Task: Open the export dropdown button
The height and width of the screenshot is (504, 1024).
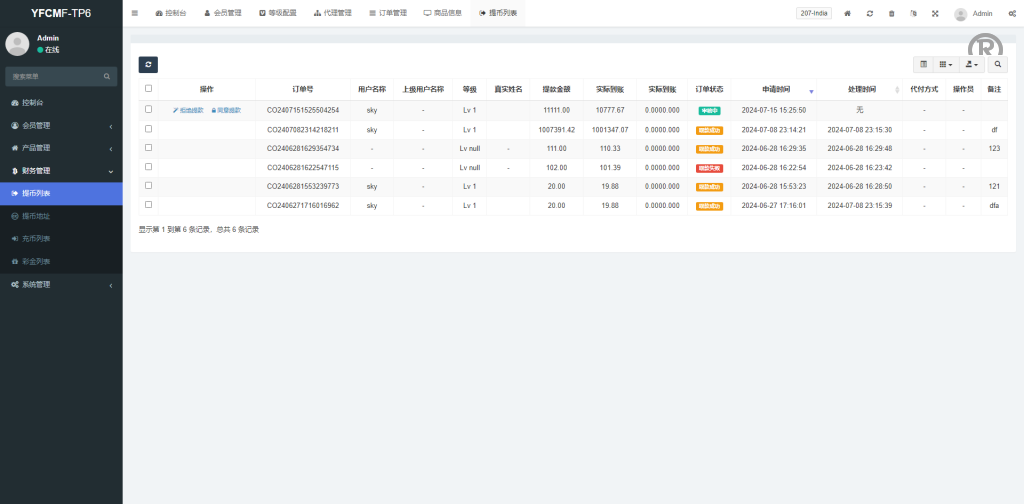Action: click(x=971, y=64)
